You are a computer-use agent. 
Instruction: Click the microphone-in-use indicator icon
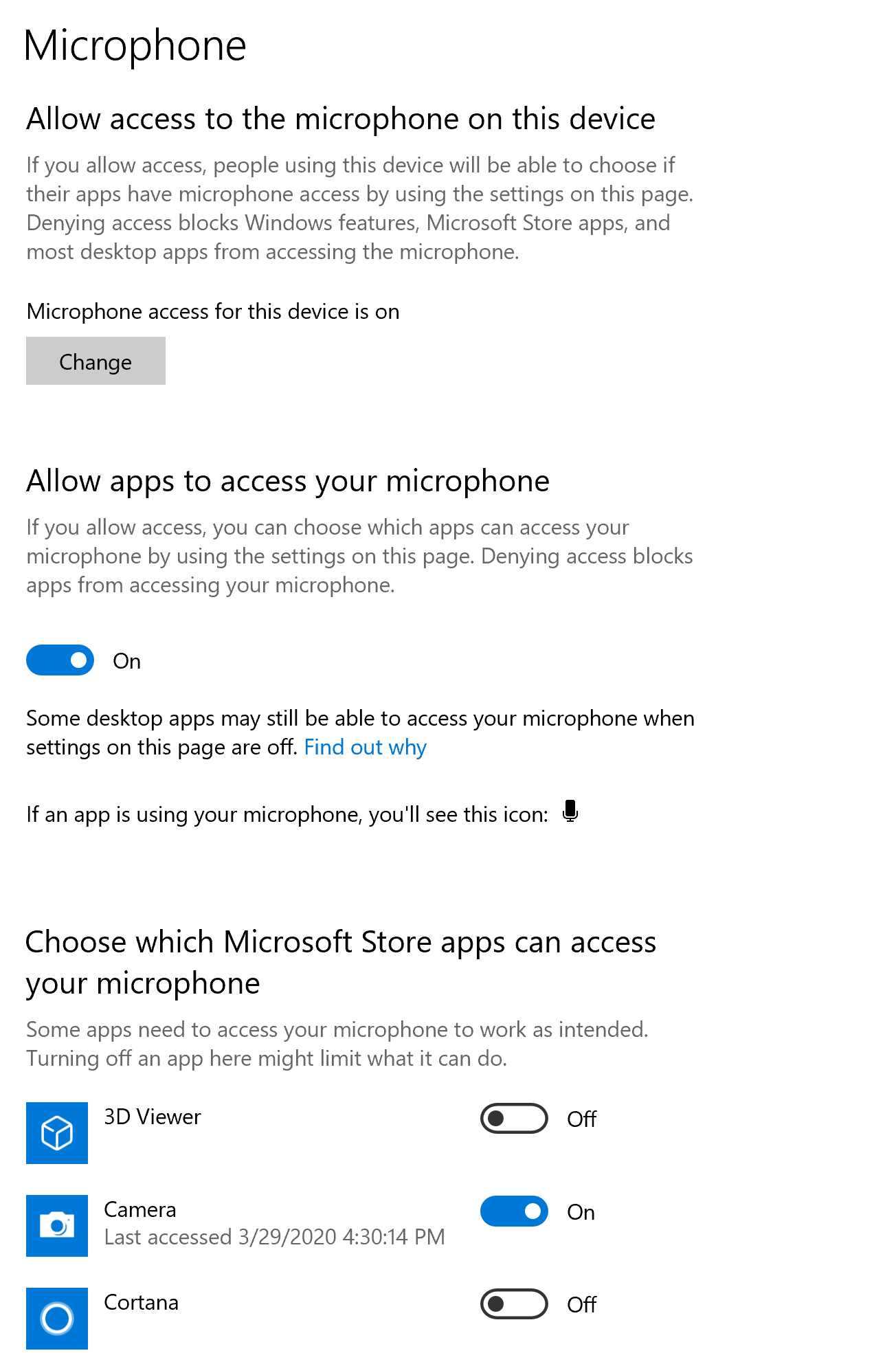point(570,812)
